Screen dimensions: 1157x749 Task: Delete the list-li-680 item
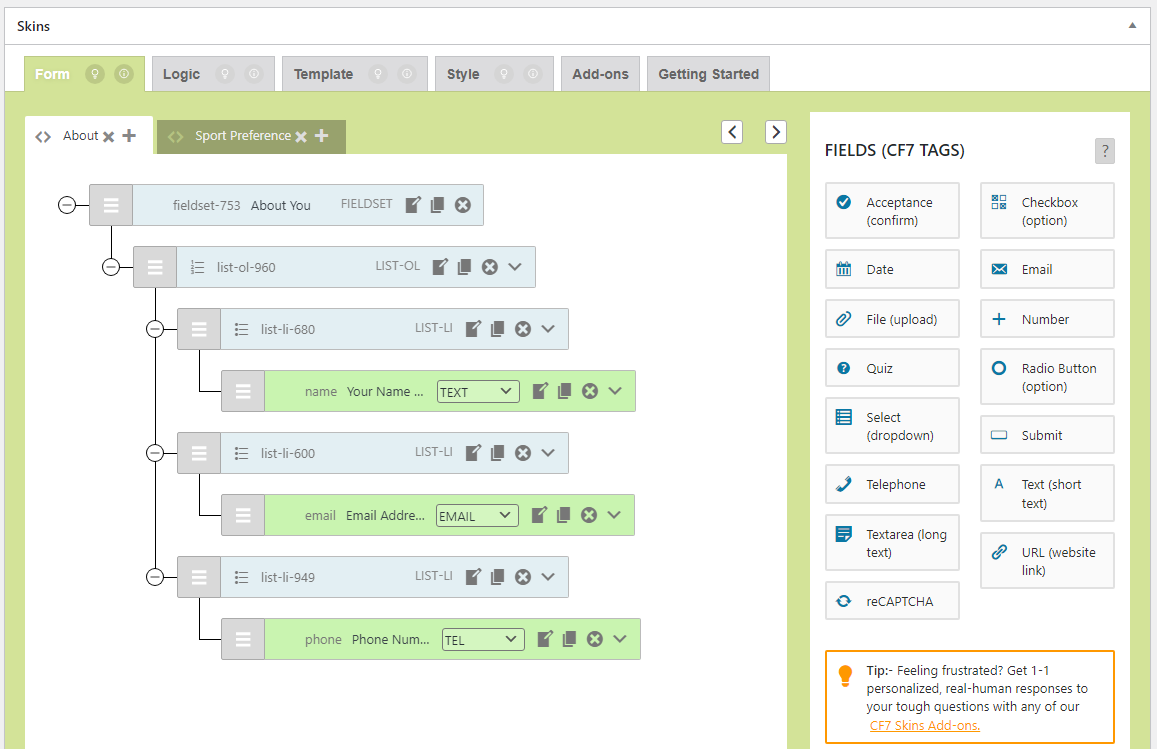[522, 329]
